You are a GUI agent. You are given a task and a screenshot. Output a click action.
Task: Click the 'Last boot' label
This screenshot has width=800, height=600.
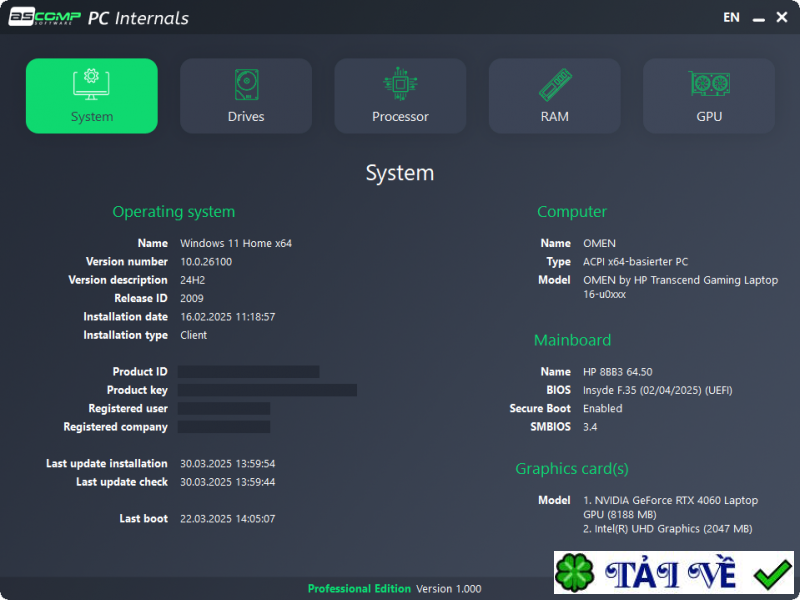[143, 519]
